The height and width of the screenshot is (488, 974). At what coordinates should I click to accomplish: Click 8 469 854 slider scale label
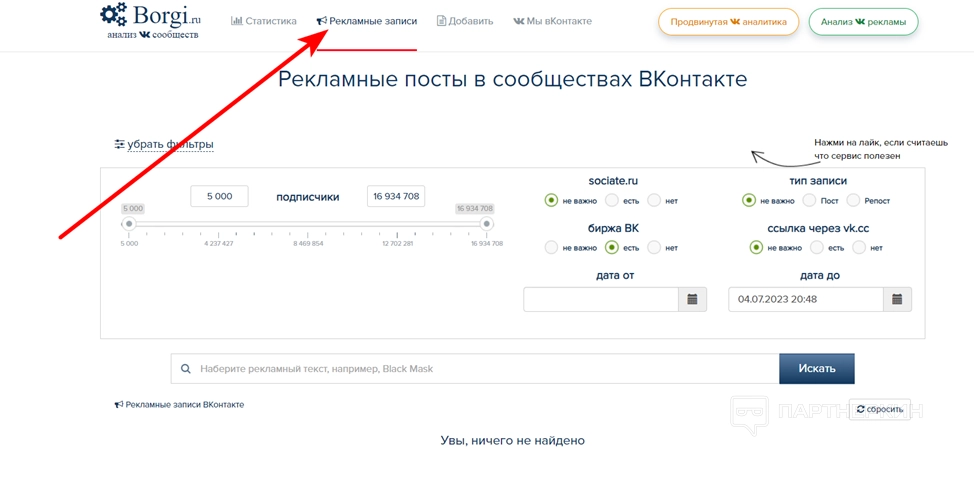tap(308, 243)
